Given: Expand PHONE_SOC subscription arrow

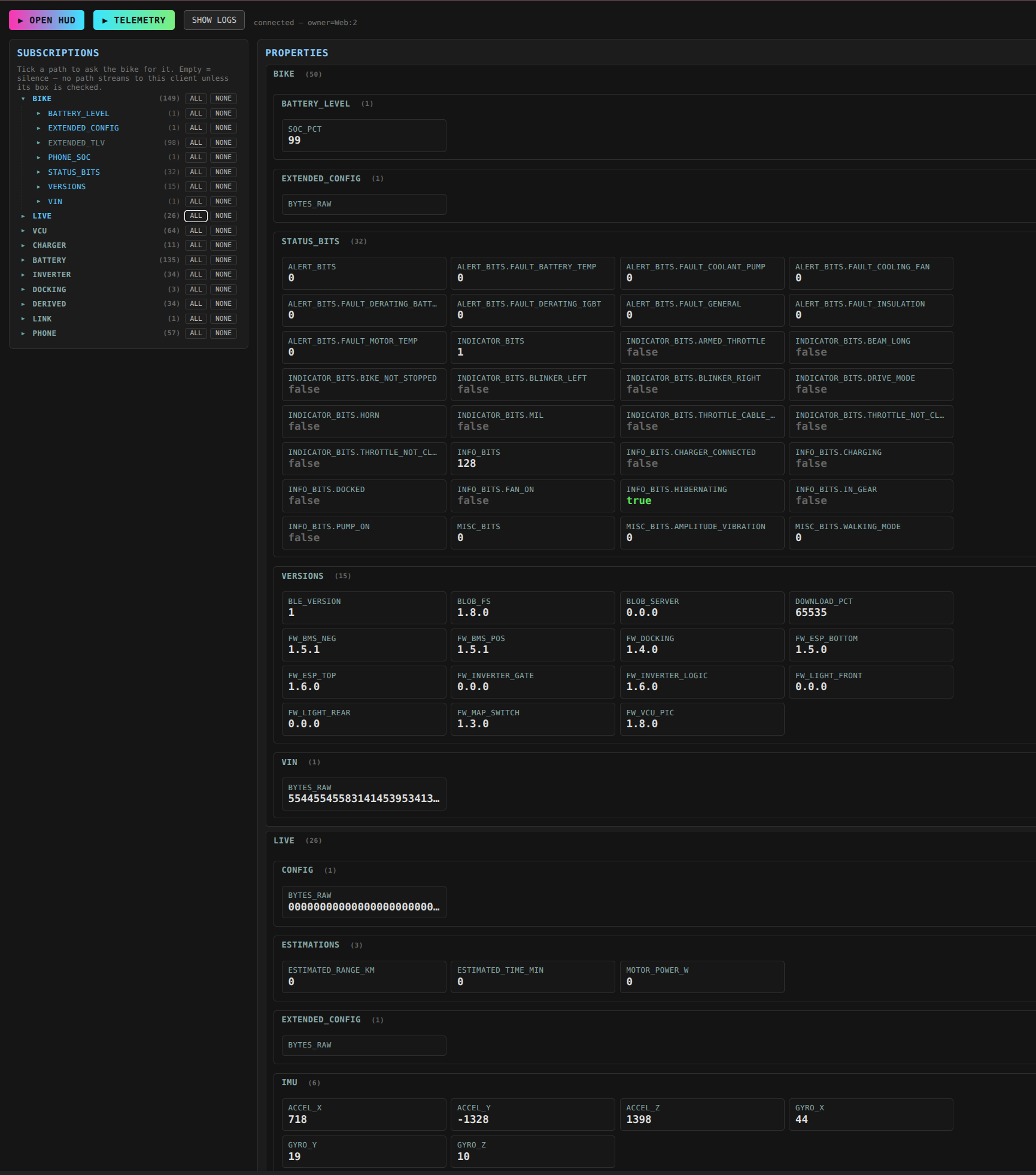Looking at the screenshot, I should pyautogui.click(x=39, y=157).
